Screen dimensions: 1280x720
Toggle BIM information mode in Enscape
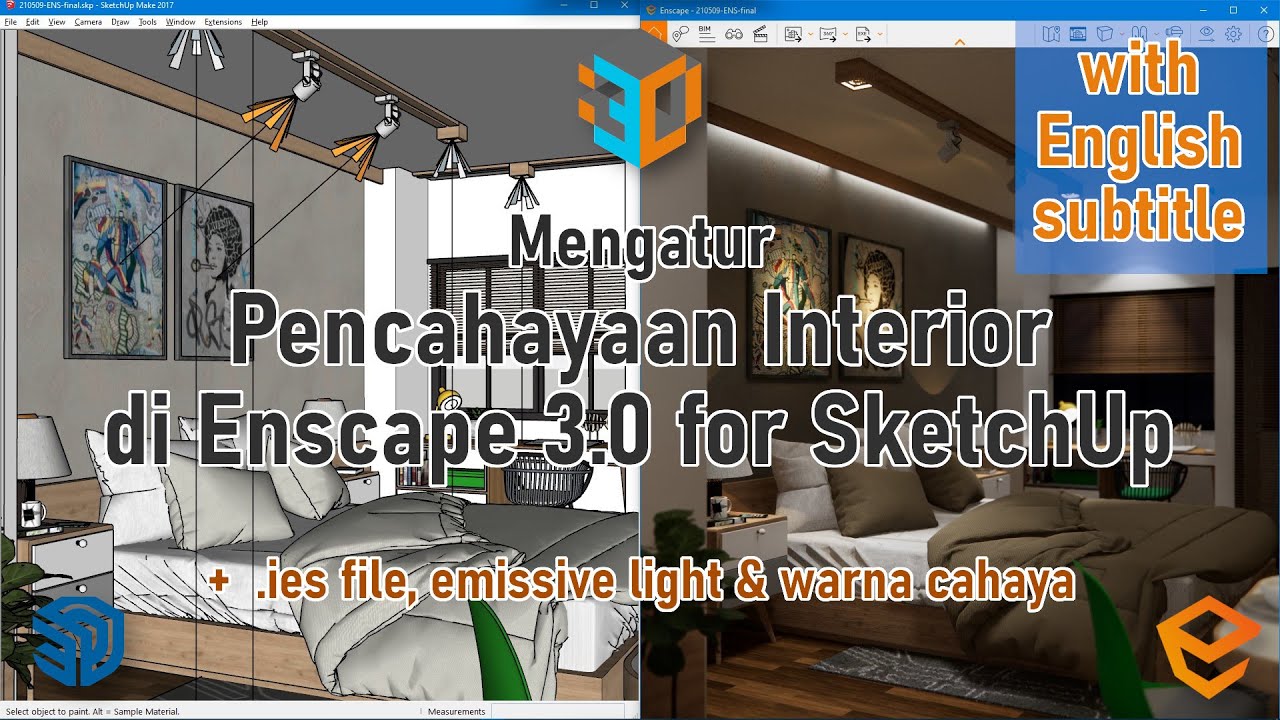point(706,33)
